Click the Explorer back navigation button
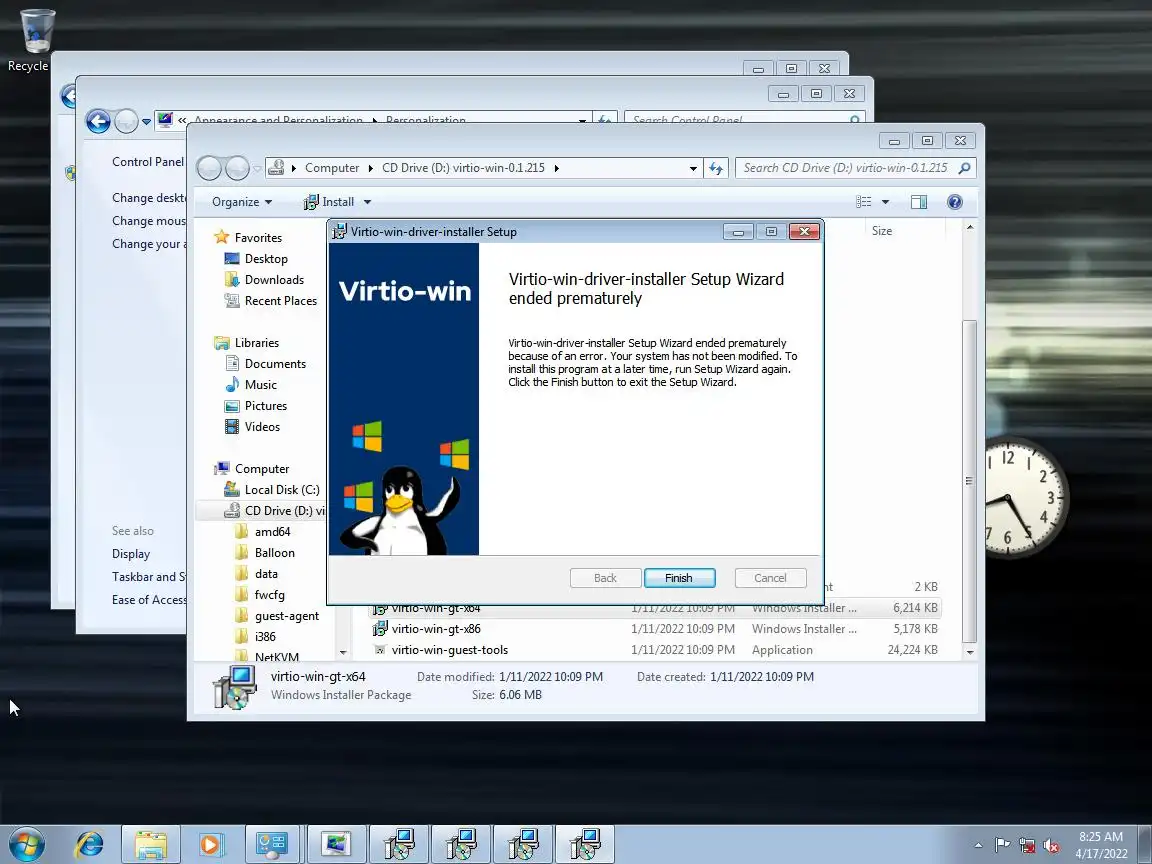This screenshot has width=1152, height=864. coord(209,168)
